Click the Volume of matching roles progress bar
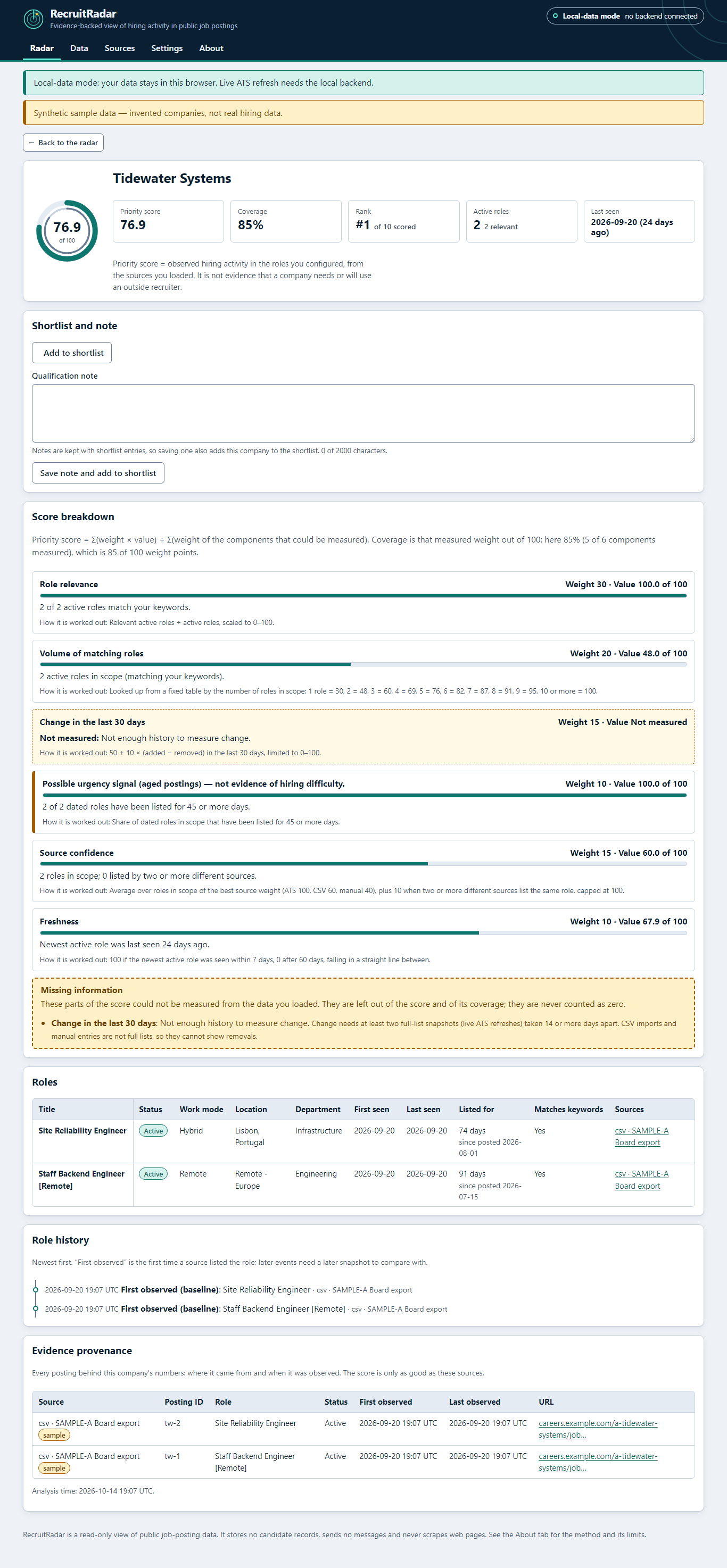Viewport: 727px width, 1568px height. pyautogui.click(x=363, y=665)
